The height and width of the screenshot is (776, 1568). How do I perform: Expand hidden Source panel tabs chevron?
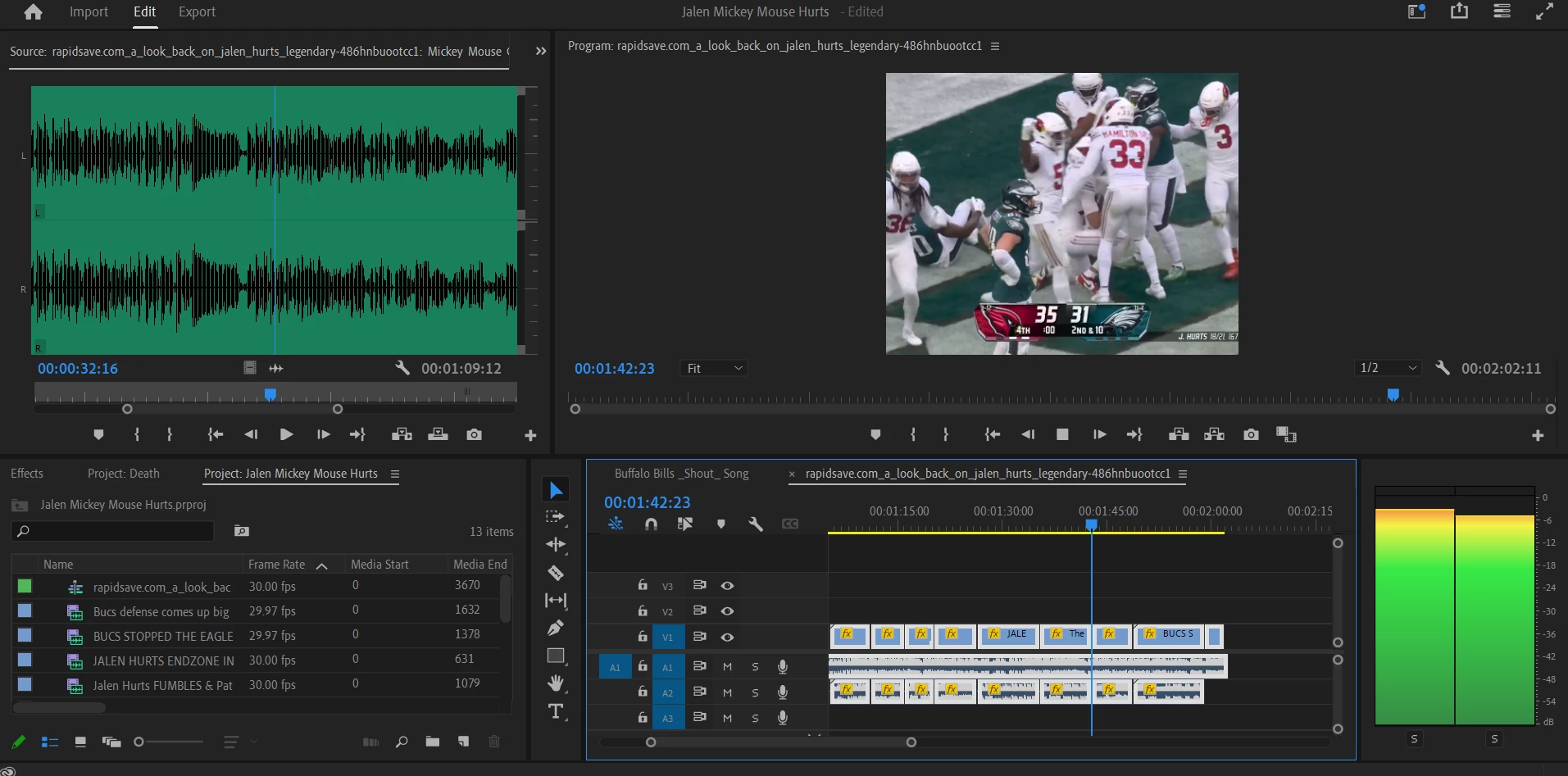541,51
